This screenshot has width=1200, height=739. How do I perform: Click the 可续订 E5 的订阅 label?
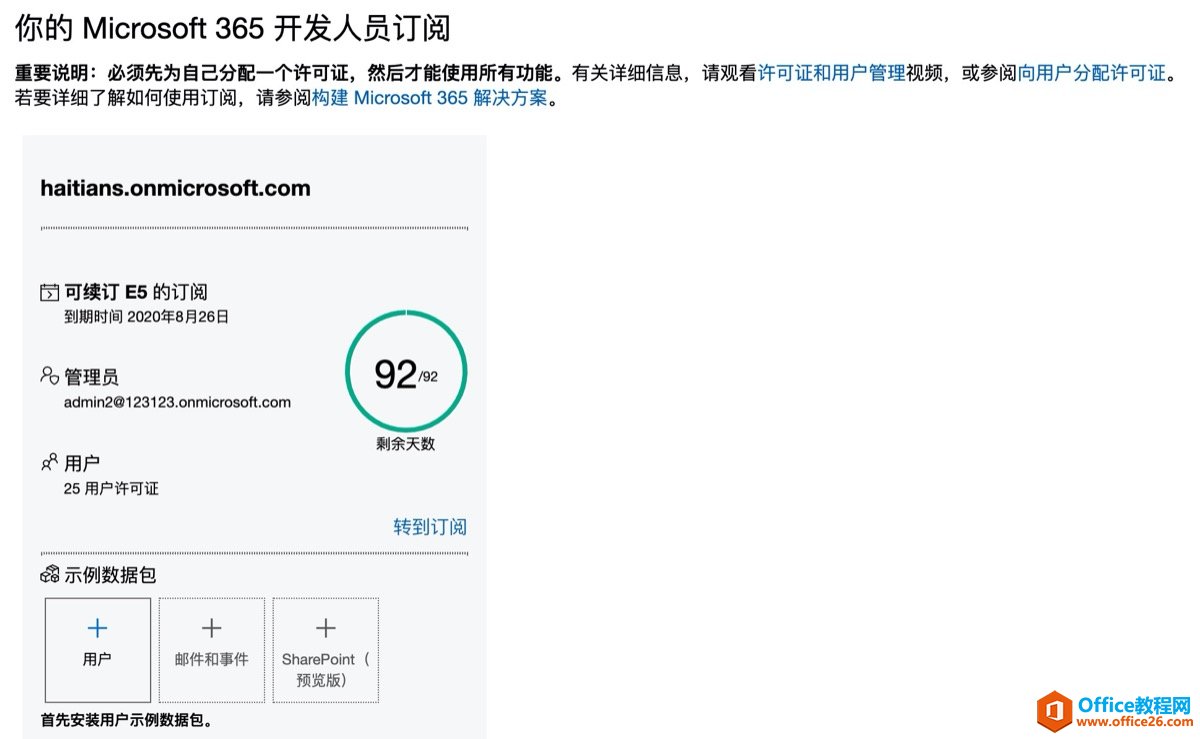point(136,293)
